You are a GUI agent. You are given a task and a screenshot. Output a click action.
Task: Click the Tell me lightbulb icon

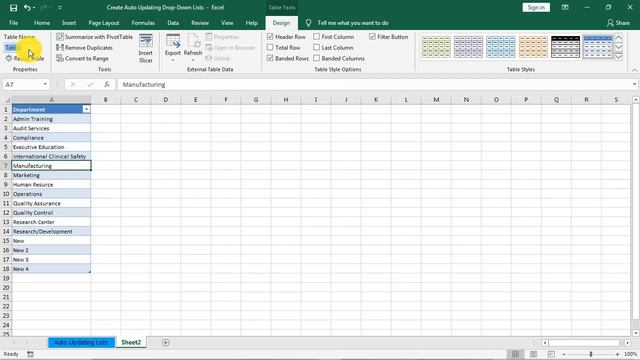coord(309,23)
